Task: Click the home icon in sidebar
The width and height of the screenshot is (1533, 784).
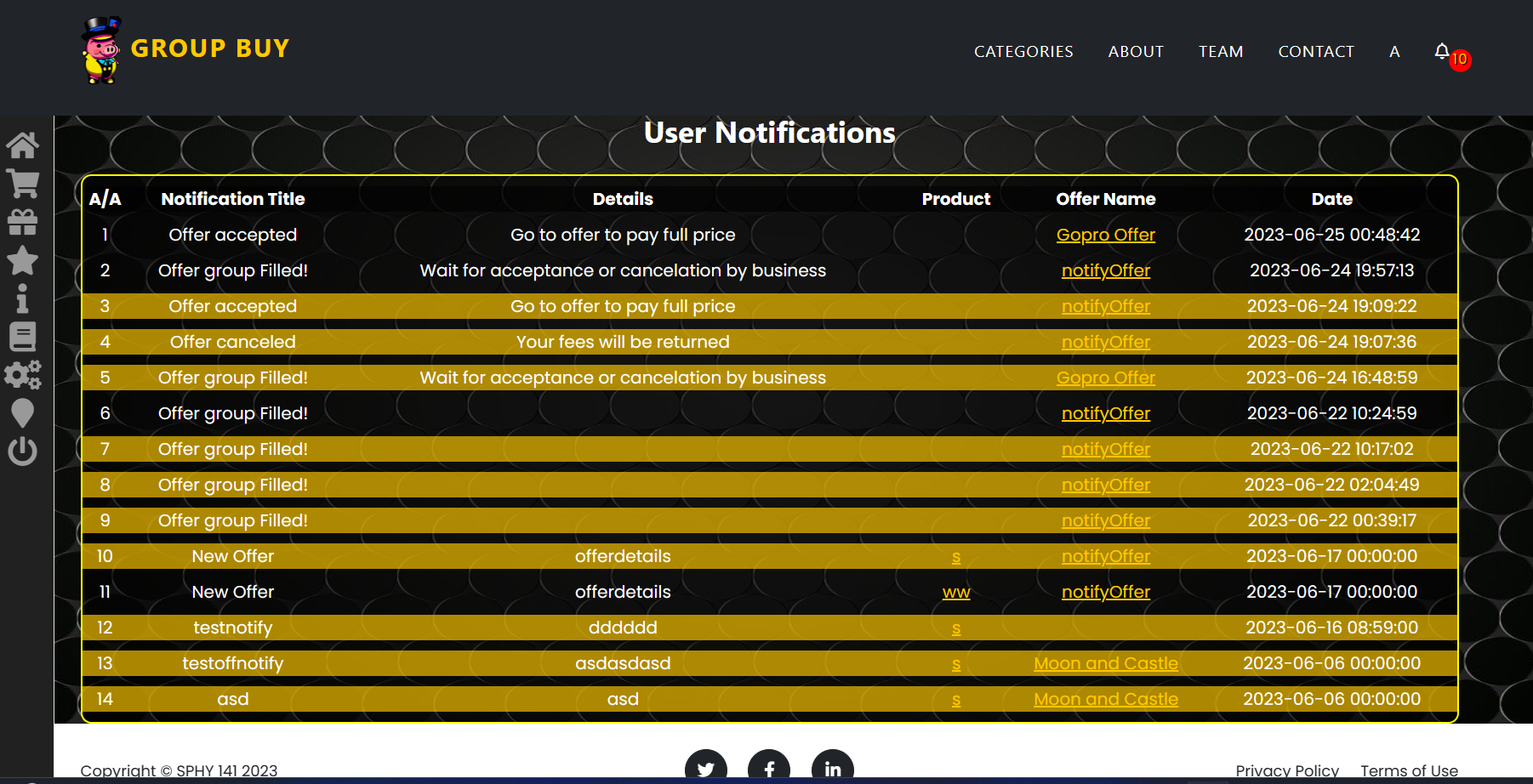Action: pos(23,145)
